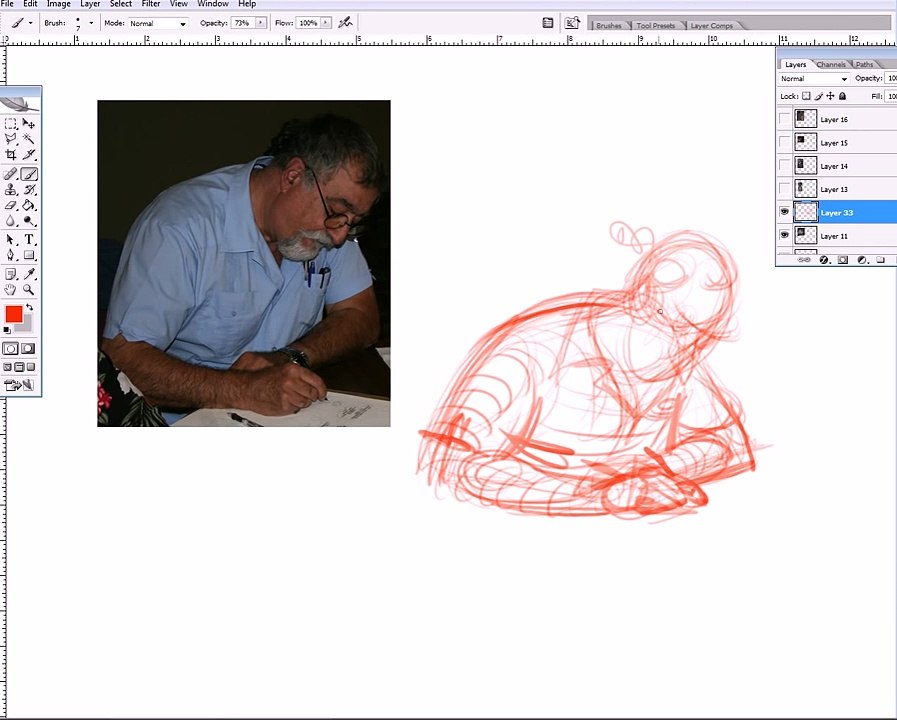Toggle lock transparent pixels
The image size is (897, 720).
[x=806, y=96]
